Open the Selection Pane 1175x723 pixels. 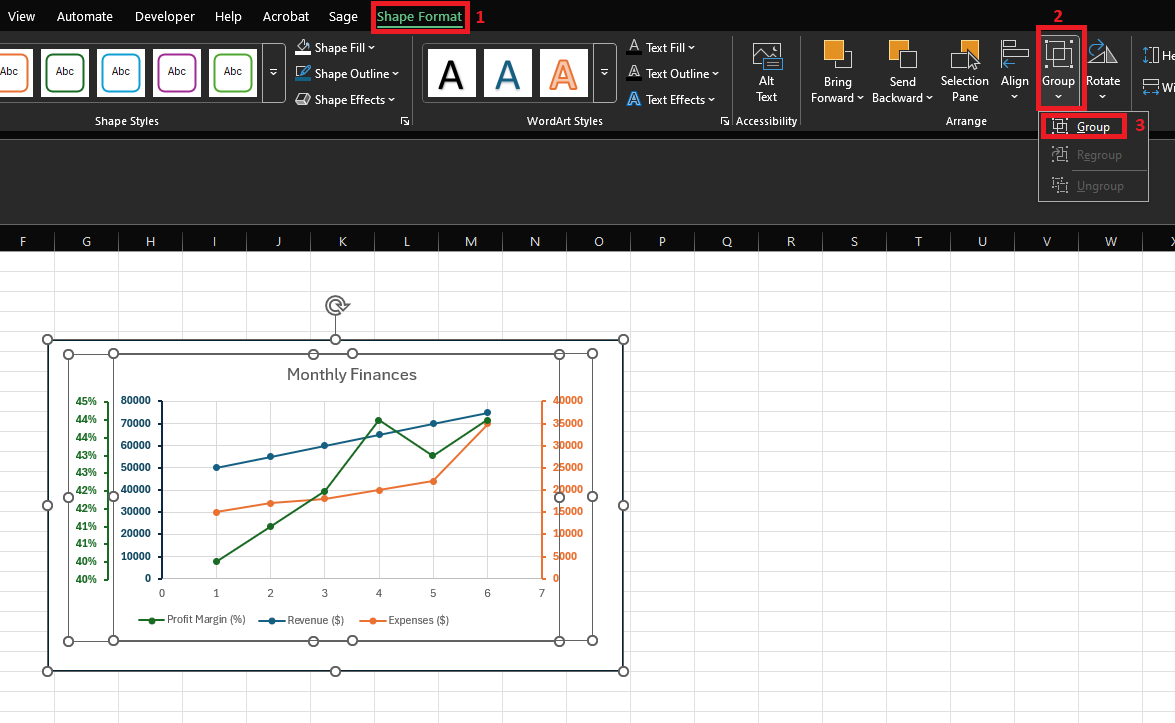click(964, 70)
